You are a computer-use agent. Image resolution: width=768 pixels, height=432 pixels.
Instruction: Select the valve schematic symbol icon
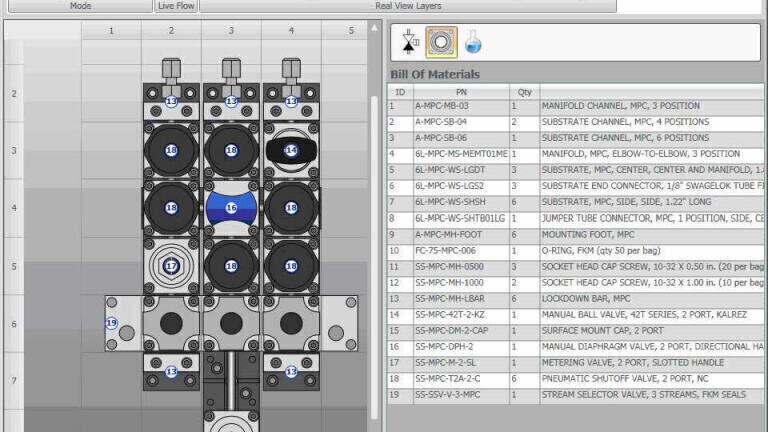[409, 42]
